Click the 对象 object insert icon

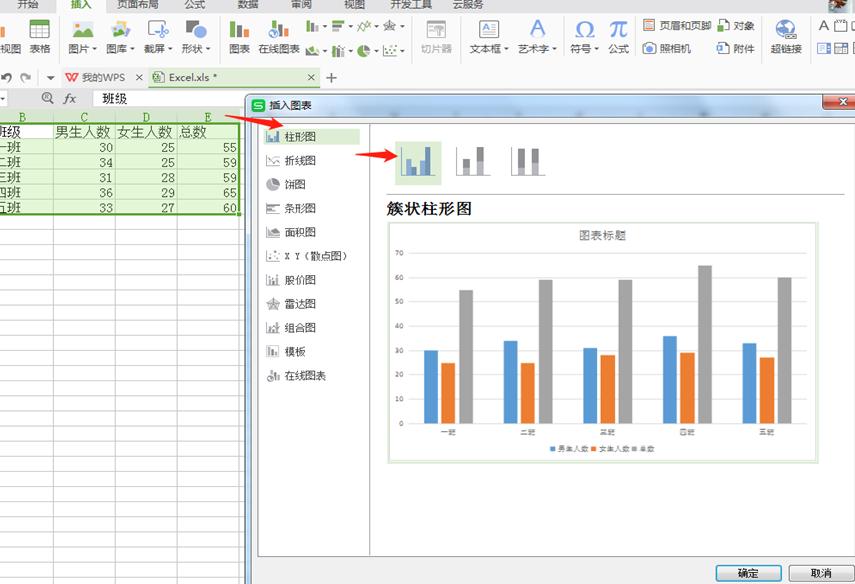coord(736,25)
